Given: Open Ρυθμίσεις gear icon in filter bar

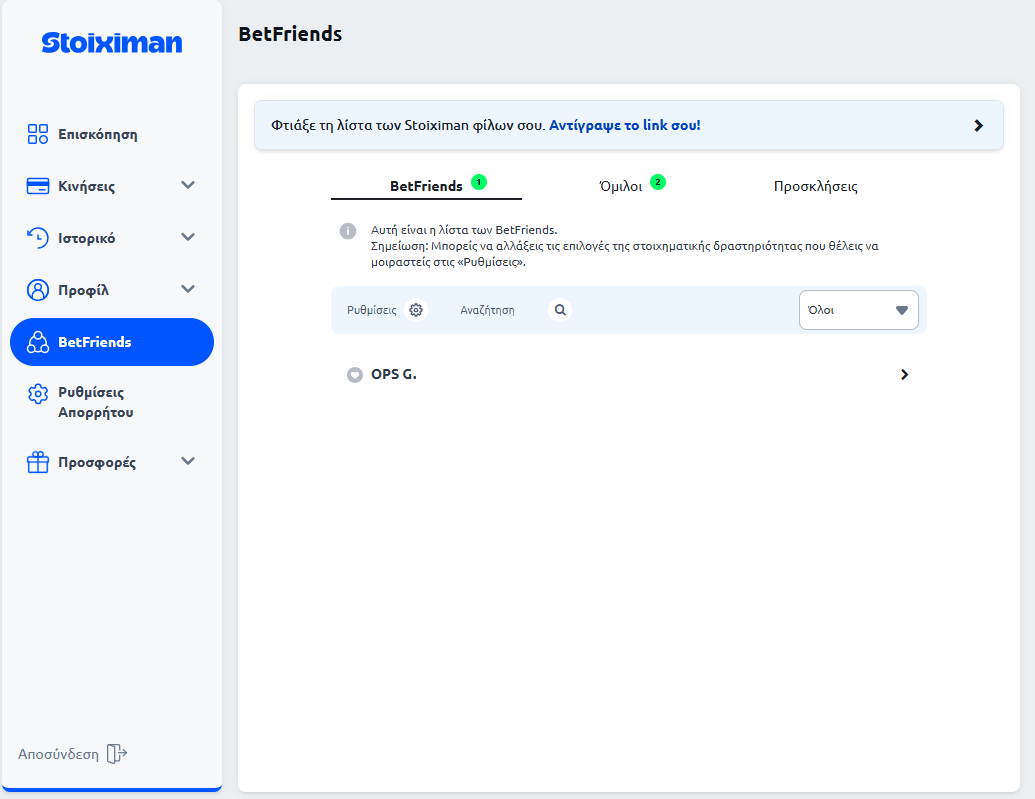Looking at the screenshot, I should pyautogui.click(x=416, y=310).
